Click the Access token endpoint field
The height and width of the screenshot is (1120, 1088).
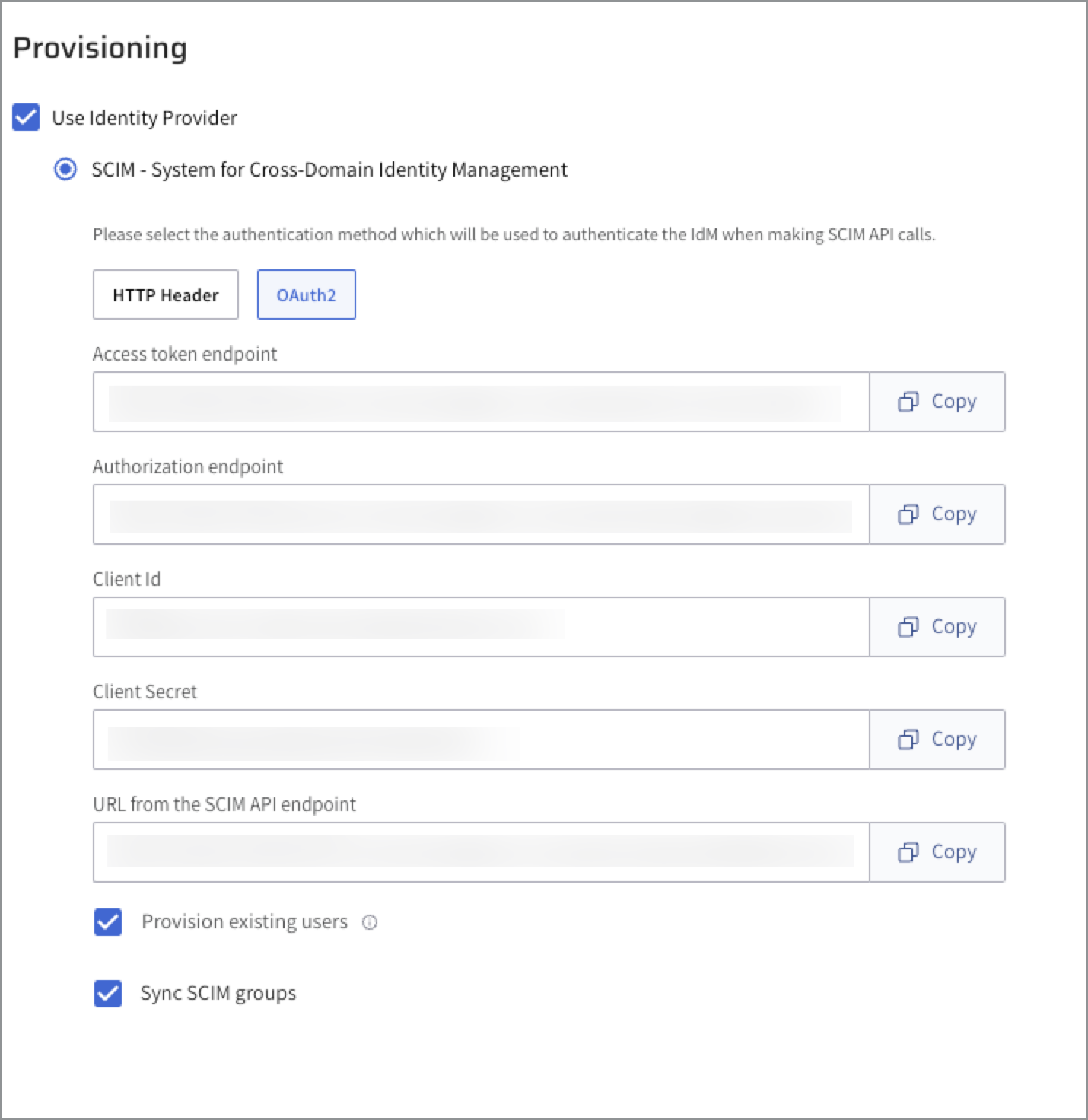point(481,402)
